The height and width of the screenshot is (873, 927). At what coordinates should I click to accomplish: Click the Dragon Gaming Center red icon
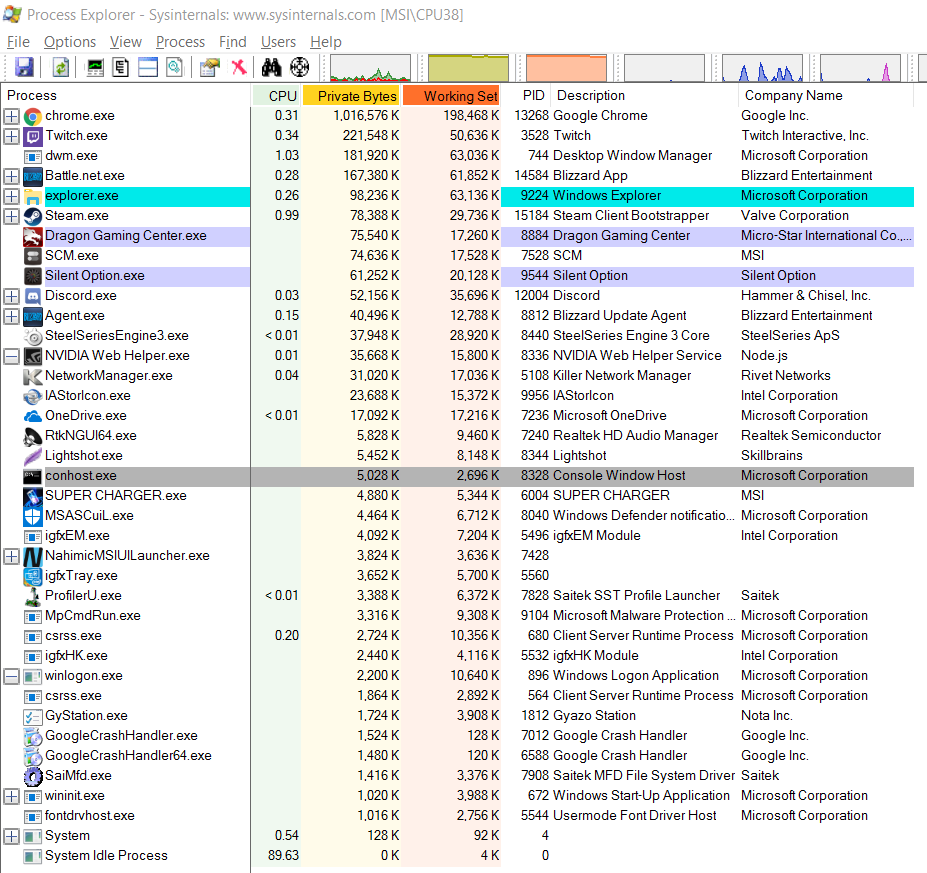point(33,236)
